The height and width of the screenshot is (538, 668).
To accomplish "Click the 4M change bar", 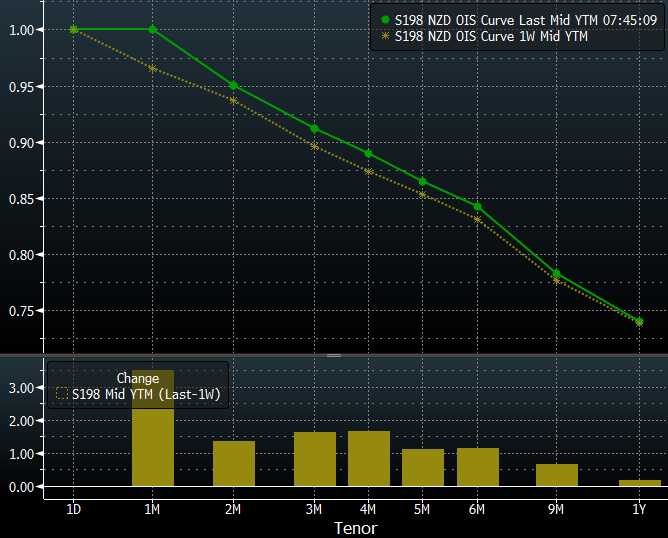I will pyautogui.click(x=368, y=459).
